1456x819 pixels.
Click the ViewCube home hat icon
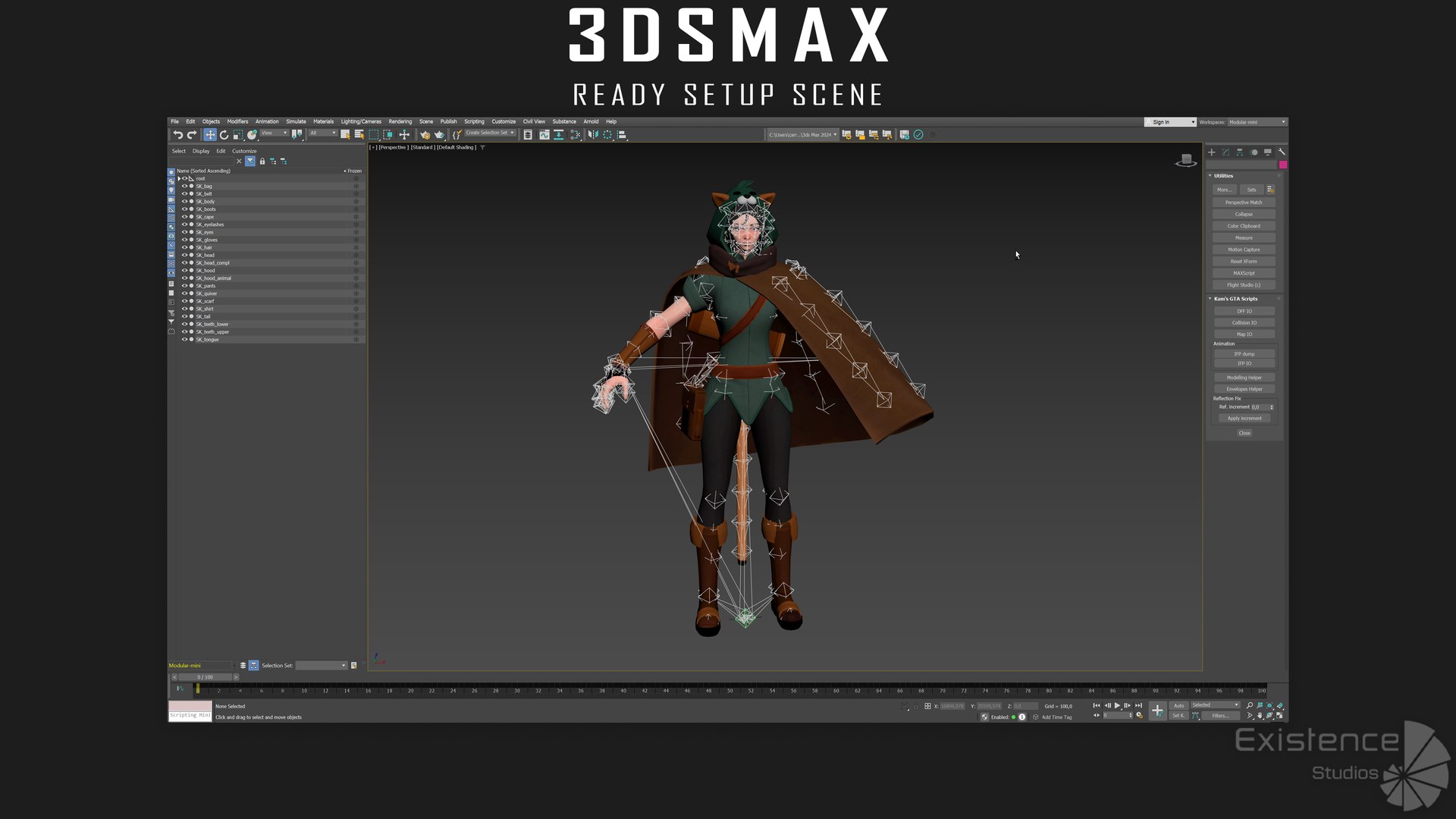tap(1186, 160)
